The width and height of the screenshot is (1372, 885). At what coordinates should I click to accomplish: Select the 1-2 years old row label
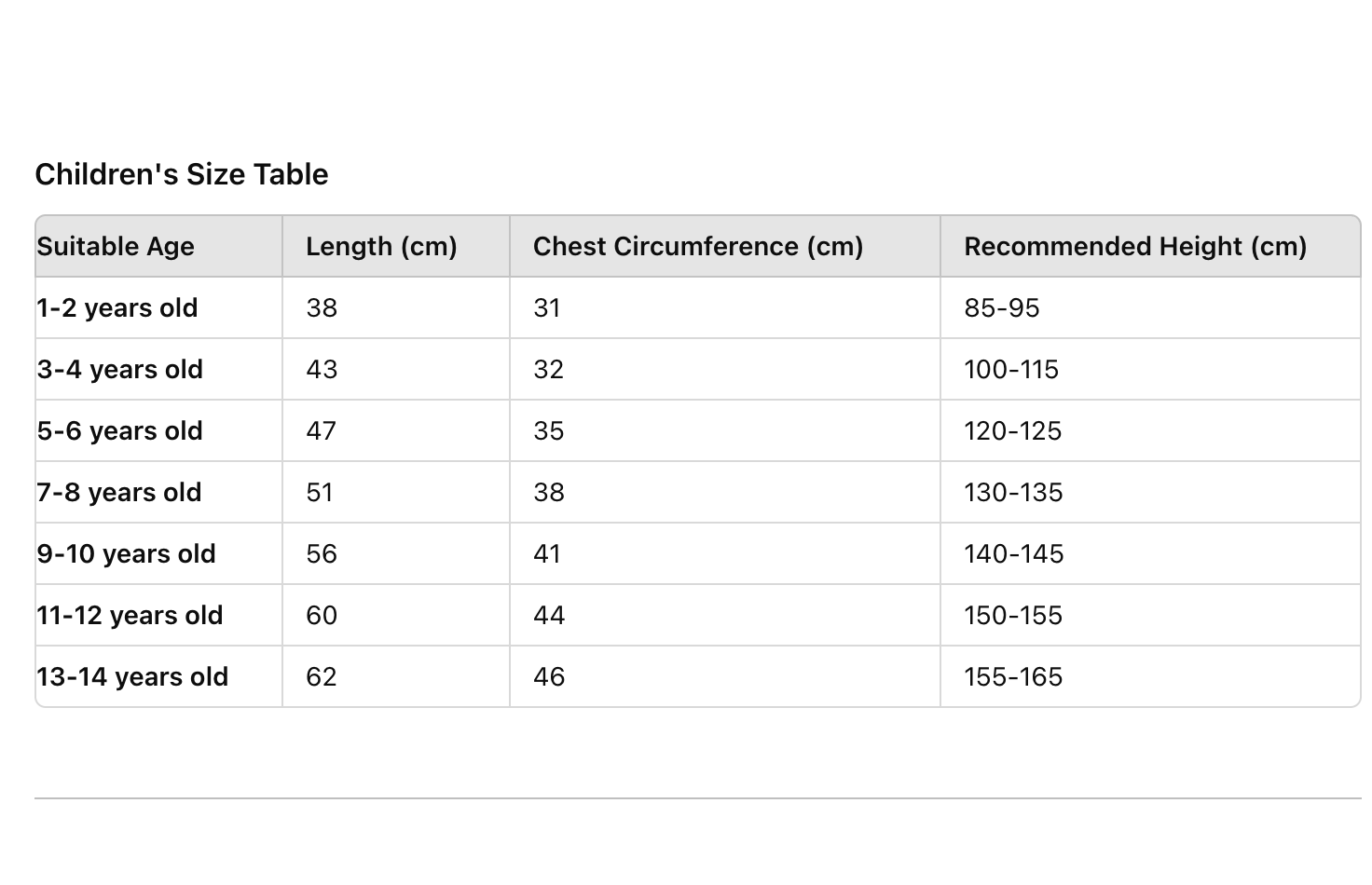pos(117,307)
